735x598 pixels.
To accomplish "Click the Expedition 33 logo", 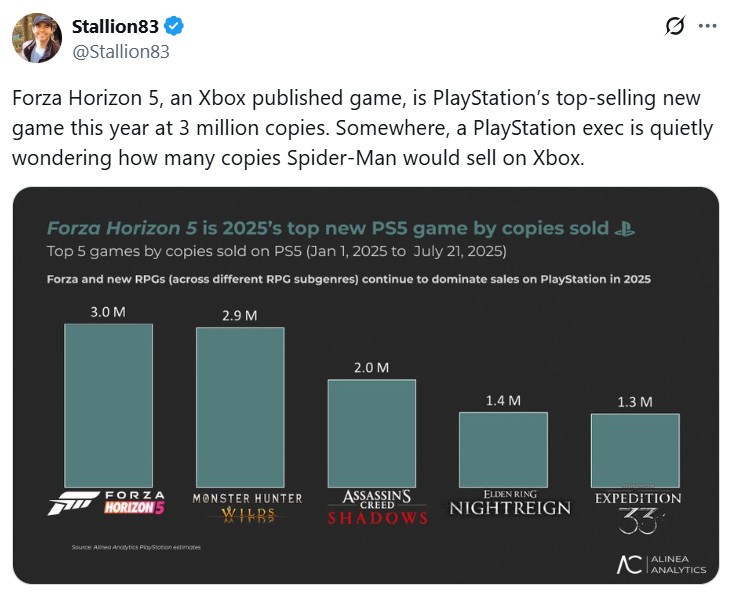I will click(637, 508).
